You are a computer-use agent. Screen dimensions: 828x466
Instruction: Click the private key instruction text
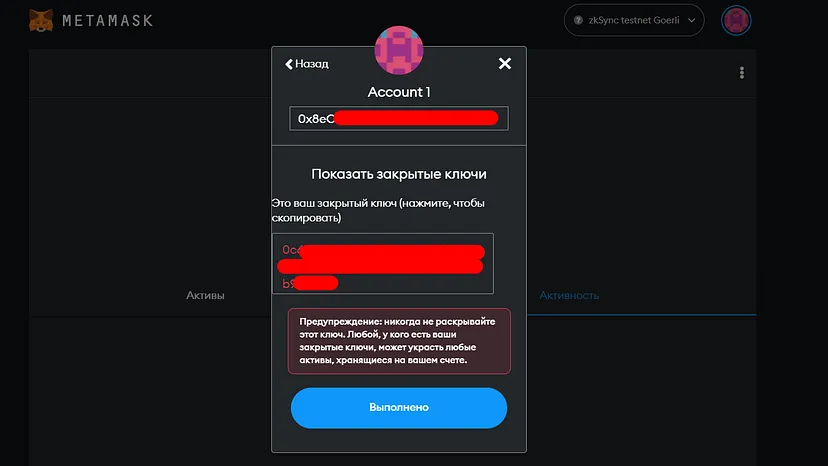pyautogui.click(x=378, y=210)
